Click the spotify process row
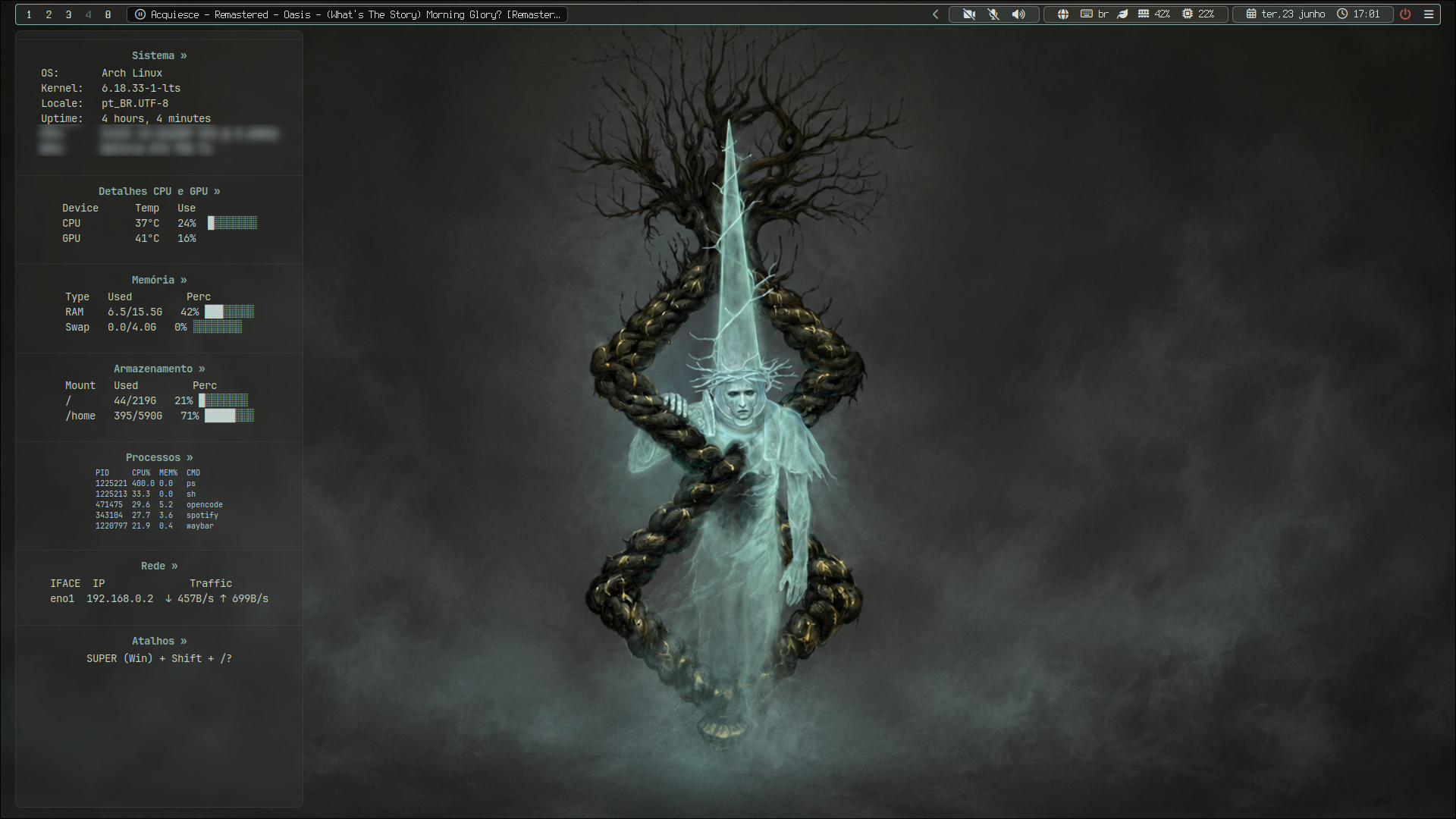Viewport: 1456px width, 819px height. click(x=157, y=515)
